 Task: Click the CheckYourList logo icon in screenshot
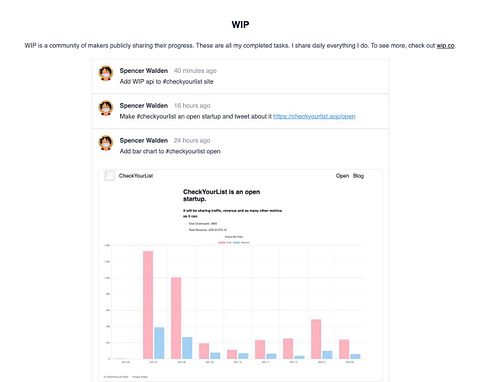[x=109, y=176]
